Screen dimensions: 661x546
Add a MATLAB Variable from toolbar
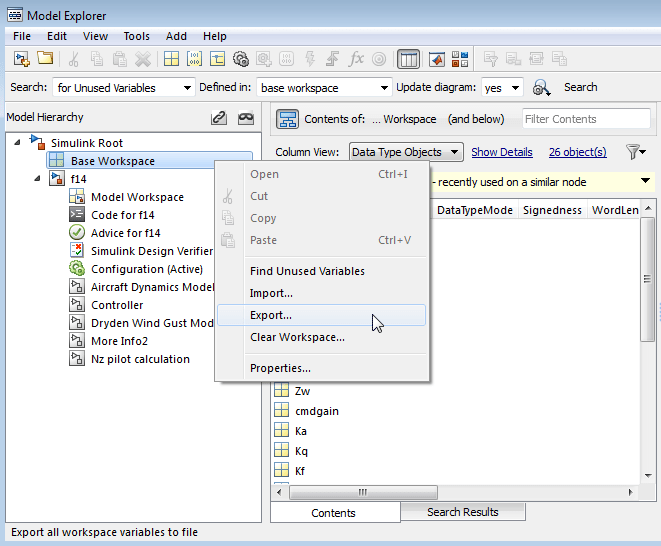click(172, 59)
